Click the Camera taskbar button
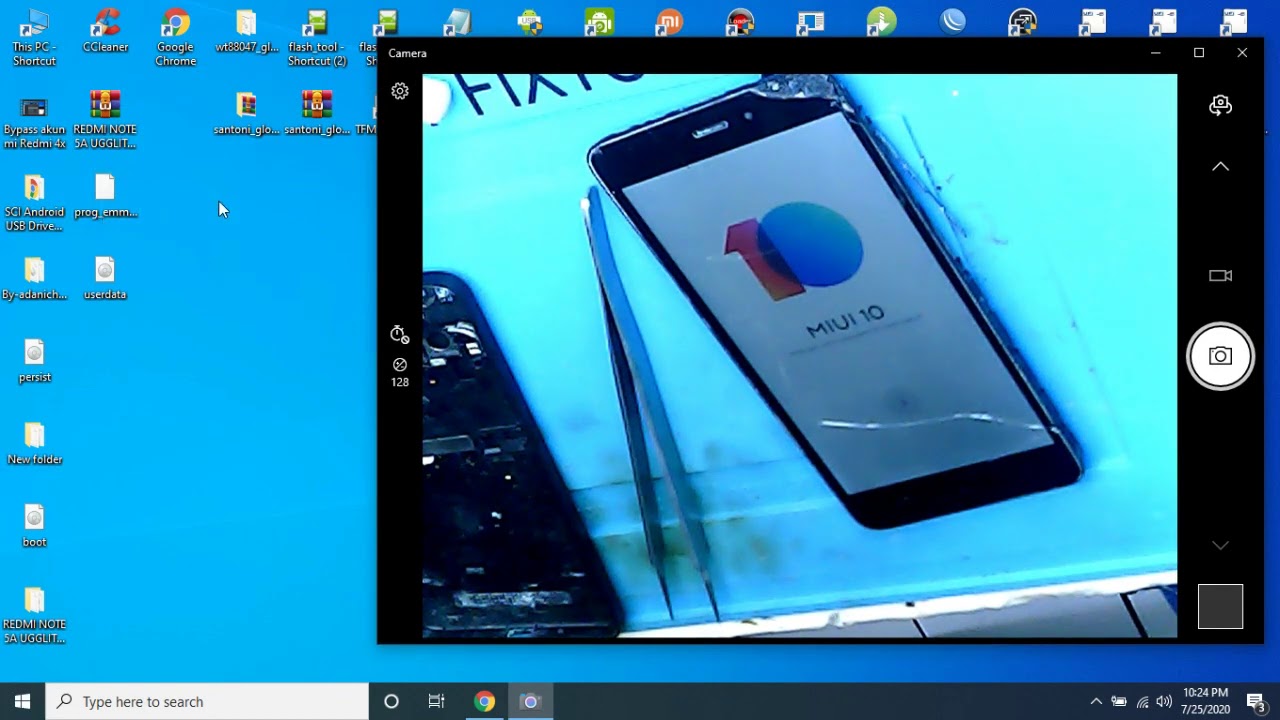The height and width of the screenshot is (720, 1280). [531, 701]
